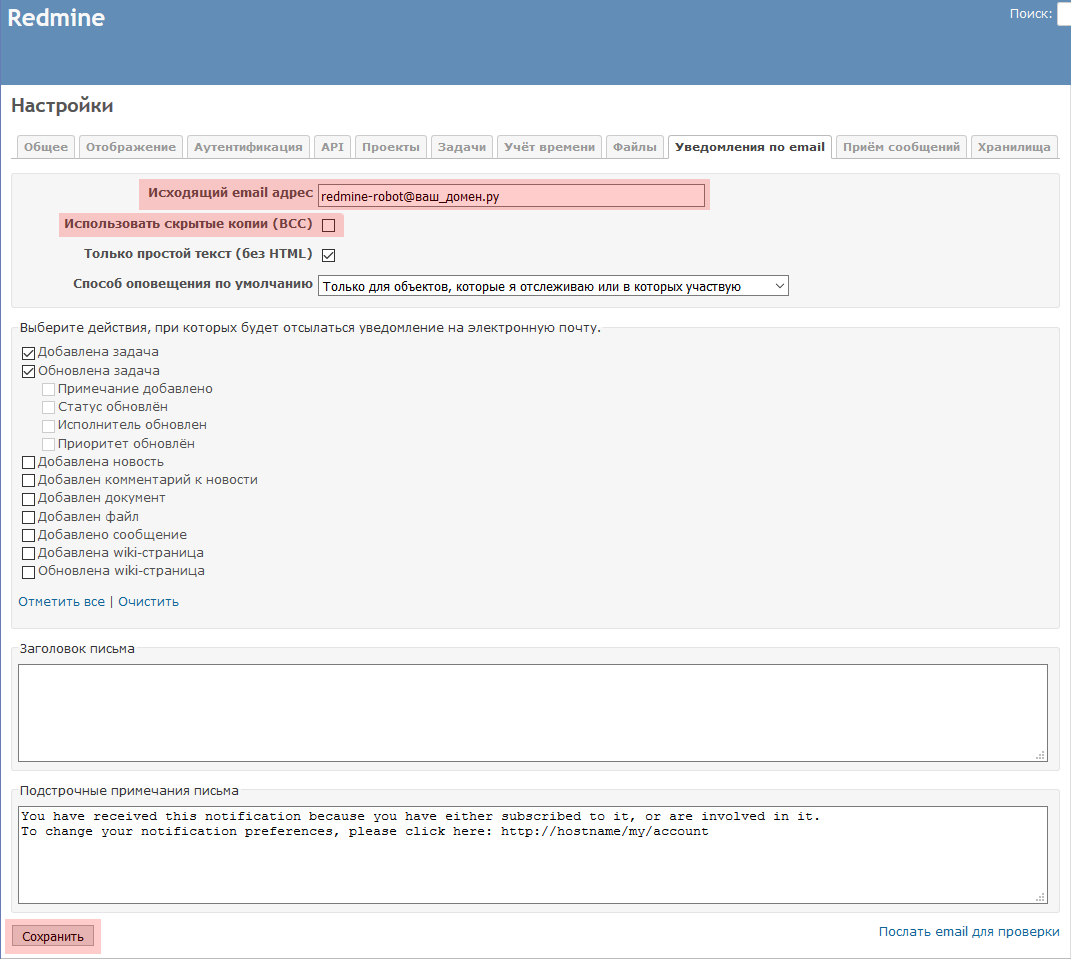Uncheck the Добавлена задача checkbox
Screen dimensions: 1071x959
tap(28, 353)
